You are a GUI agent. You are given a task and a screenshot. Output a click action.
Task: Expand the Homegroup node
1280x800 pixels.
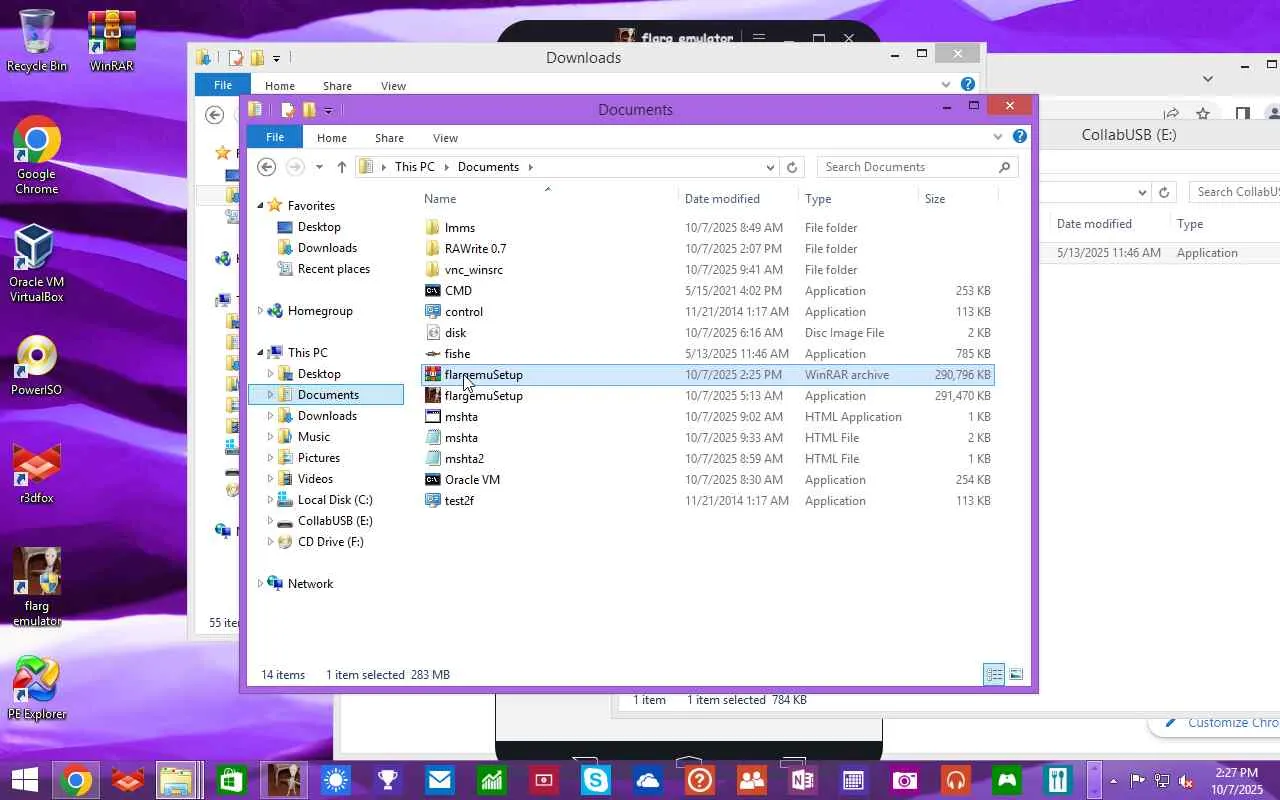[x=260, y=311]
